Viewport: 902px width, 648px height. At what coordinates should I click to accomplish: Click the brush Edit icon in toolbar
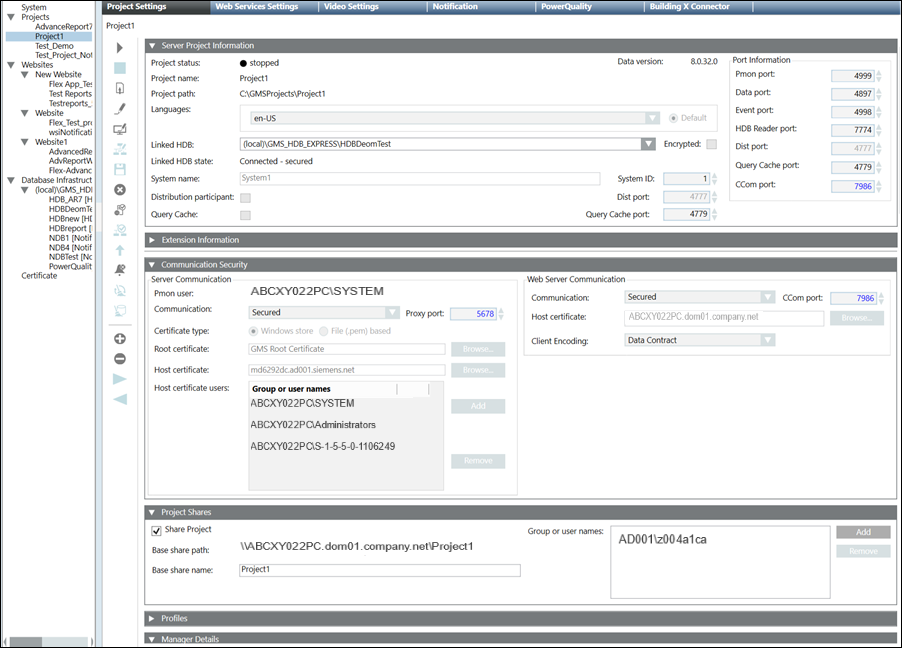point(120,109)
